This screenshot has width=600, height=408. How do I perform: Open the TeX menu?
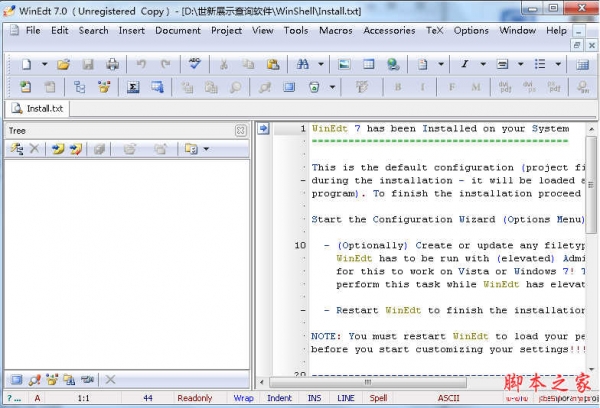pos(434,30)
